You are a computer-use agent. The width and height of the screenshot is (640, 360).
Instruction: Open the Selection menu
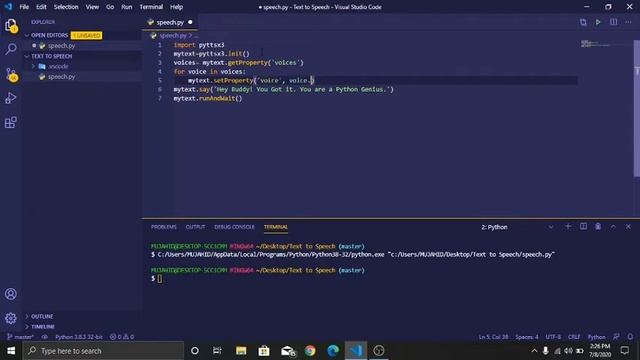(x=66, y=7)
